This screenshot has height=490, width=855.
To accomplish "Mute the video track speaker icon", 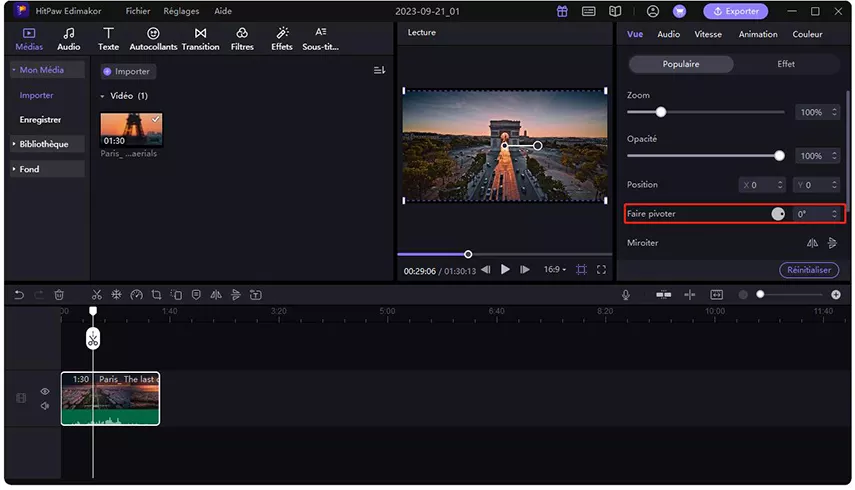I will (45, 406).
